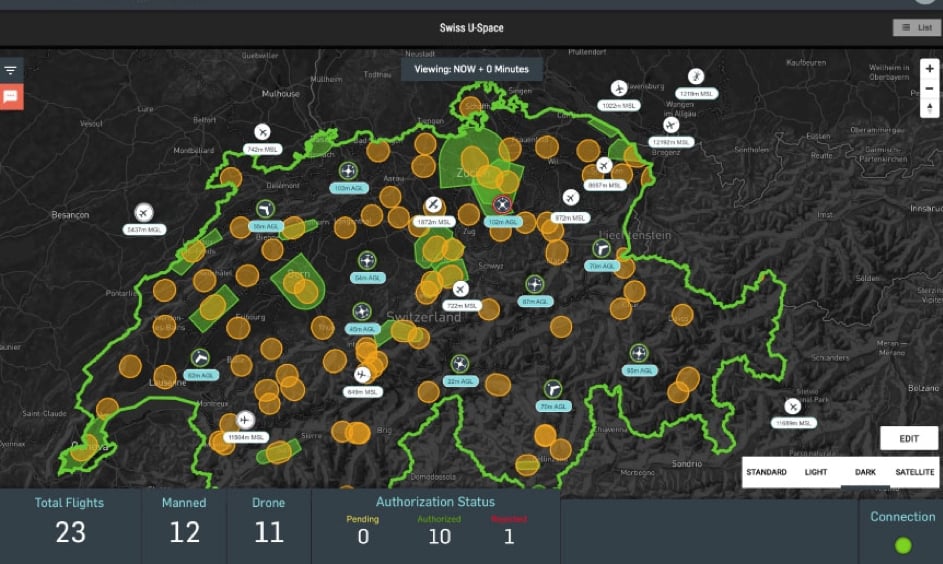This screenshot has height=564, width=943.
Task: Click the Drone flights count 11
Action: (268, 532)
